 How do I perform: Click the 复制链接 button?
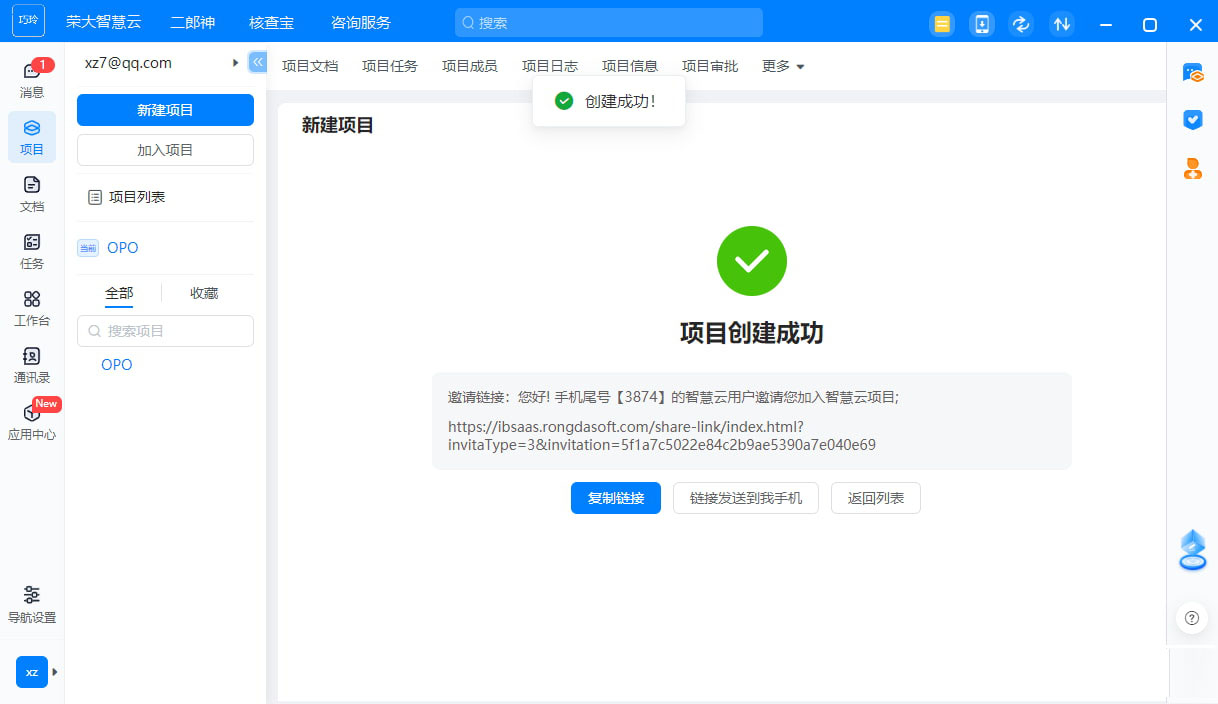[615, 498]
